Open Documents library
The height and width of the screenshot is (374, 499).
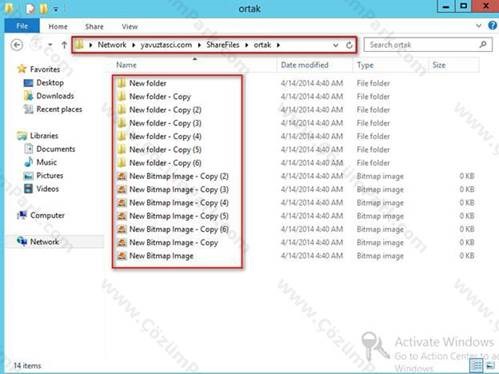coord(56,149)
